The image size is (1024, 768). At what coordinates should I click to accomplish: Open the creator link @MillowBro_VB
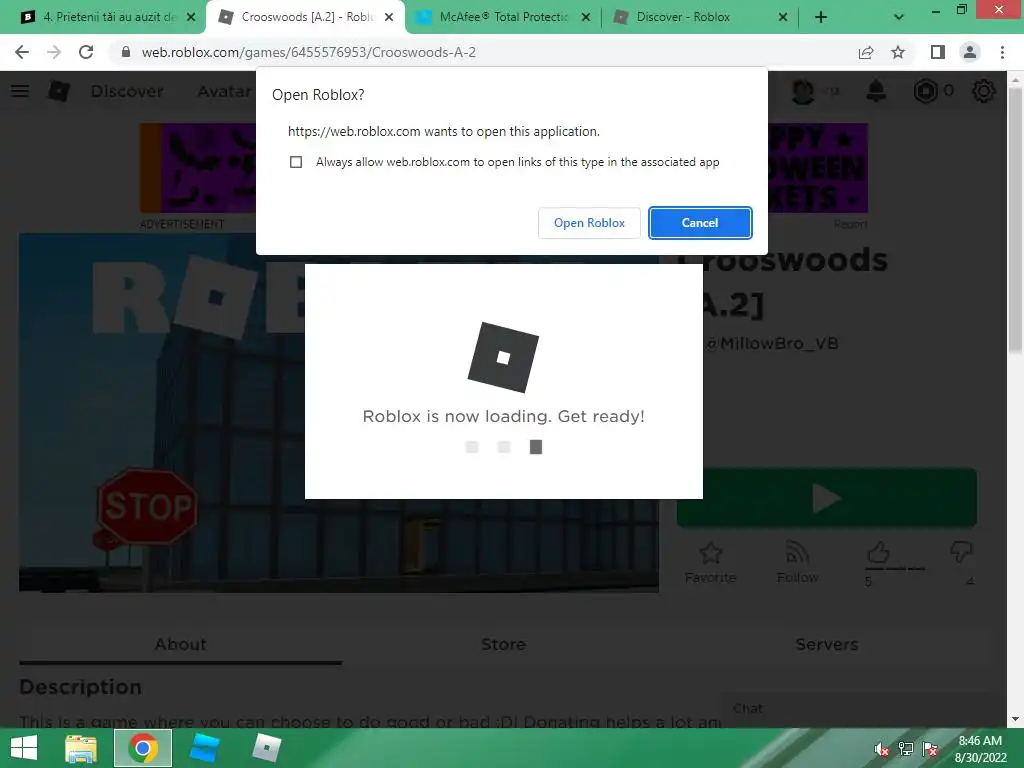click(x=772, y=343)
